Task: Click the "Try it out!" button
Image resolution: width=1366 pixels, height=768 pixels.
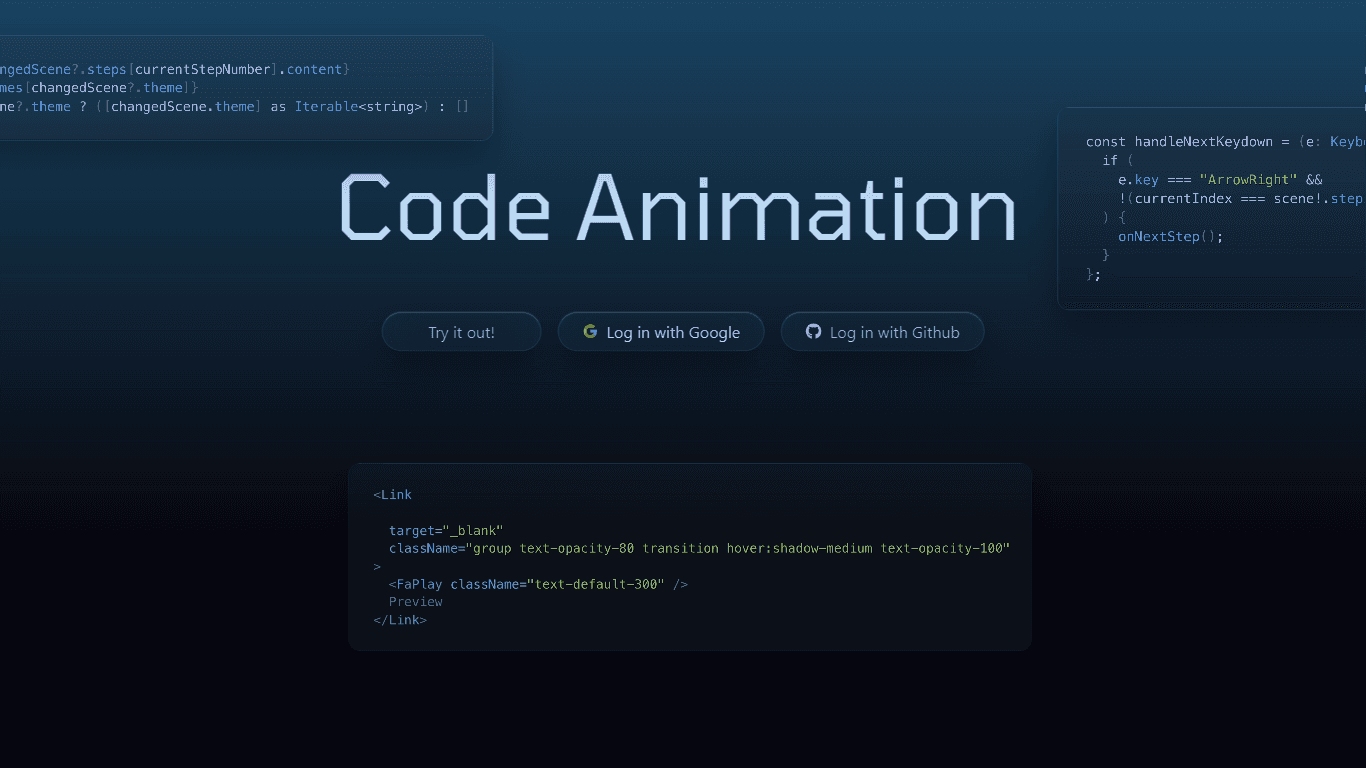Action: tap(461, 332)
